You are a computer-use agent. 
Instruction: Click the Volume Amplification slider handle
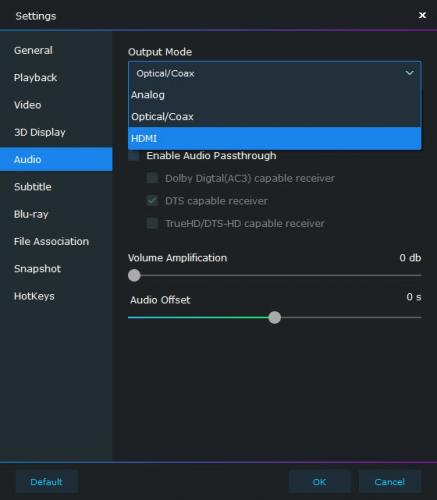point(134,275)
